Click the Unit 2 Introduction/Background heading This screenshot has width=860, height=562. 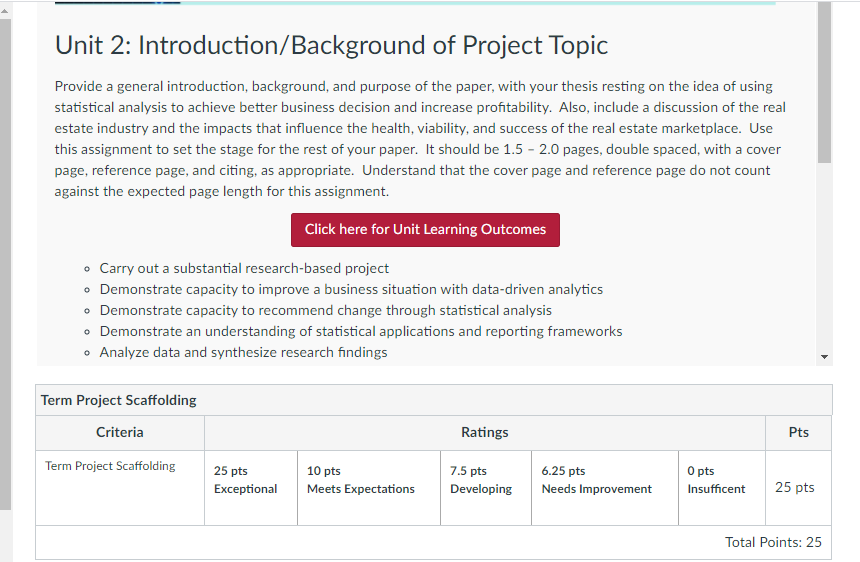pos(331,45)
